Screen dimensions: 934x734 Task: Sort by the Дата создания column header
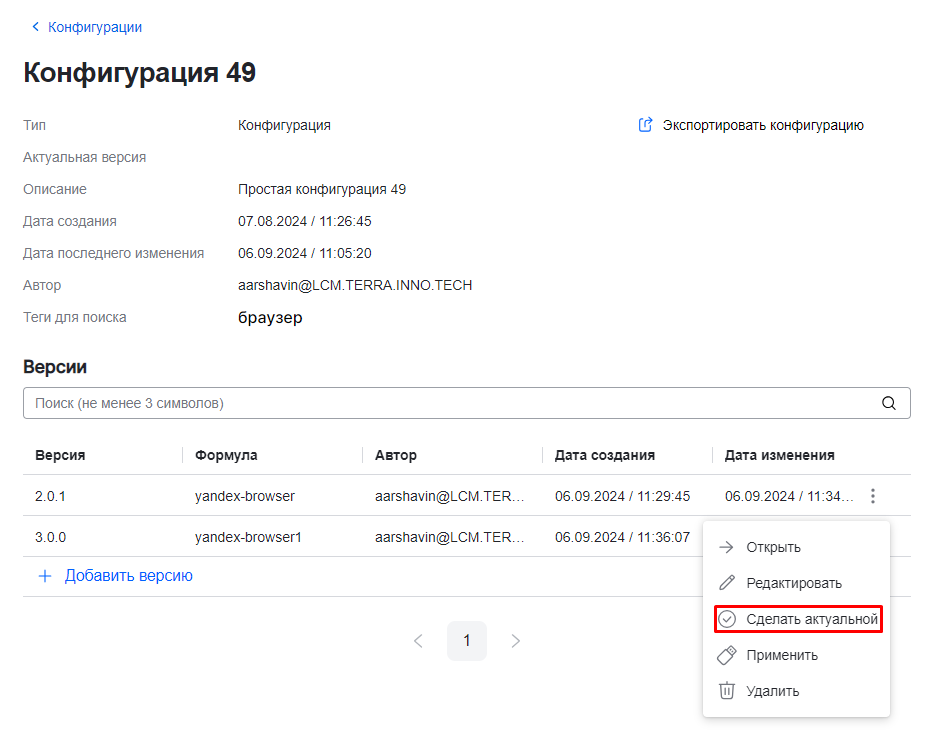coord(604,455)
